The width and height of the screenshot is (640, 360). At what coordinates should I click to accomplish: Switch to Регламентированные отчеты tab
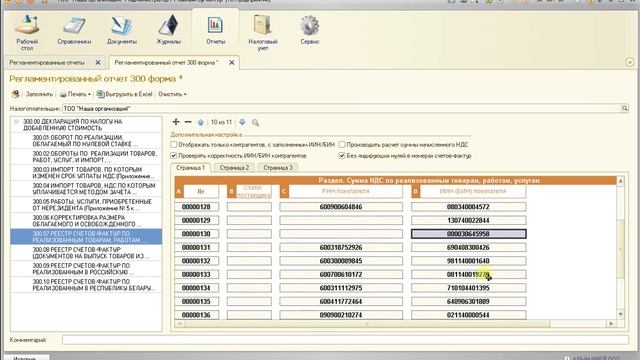click(47, 62)
